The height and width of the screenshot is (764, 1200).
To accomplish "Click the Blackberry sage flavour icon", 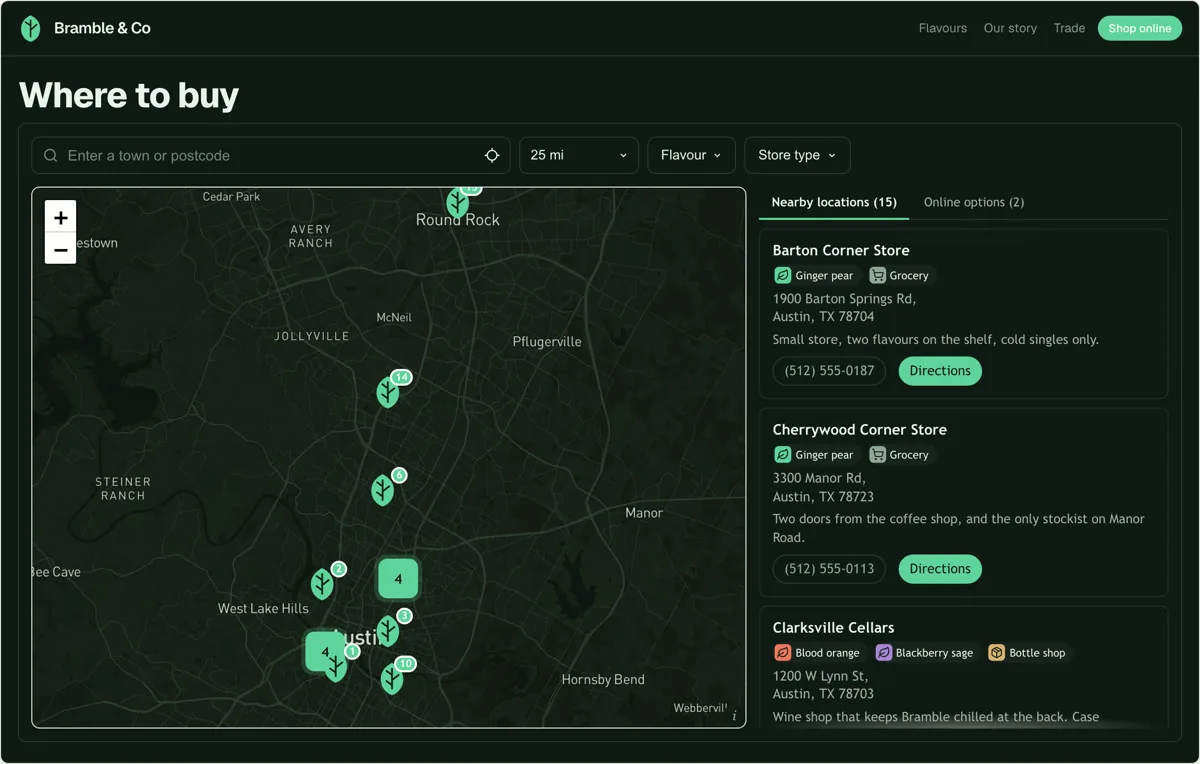I will (884, 652).
